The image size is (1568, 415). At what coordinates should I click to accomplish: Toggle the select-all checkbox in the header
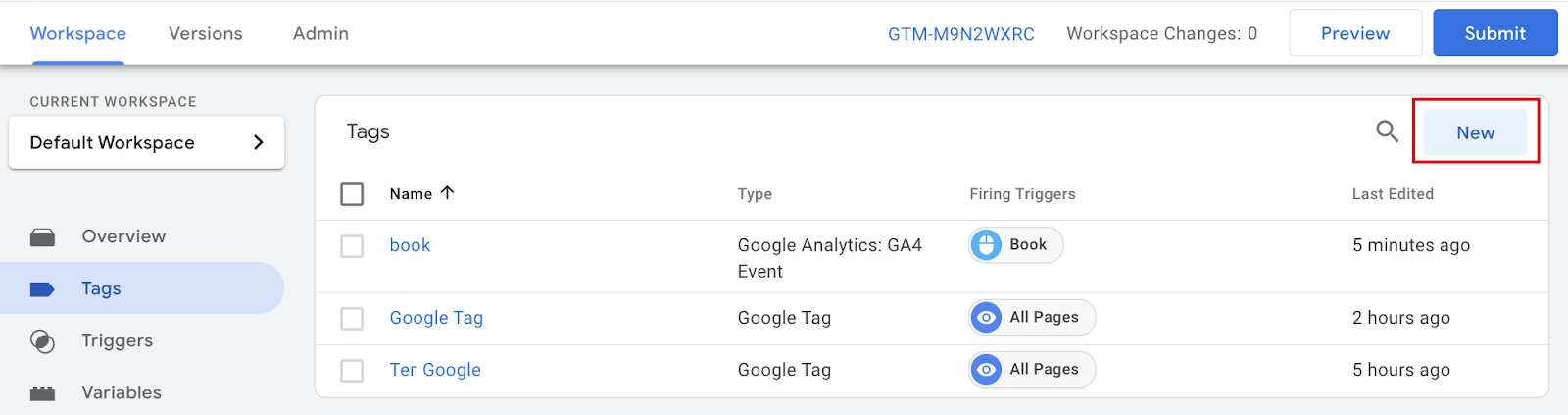(352, 194)
